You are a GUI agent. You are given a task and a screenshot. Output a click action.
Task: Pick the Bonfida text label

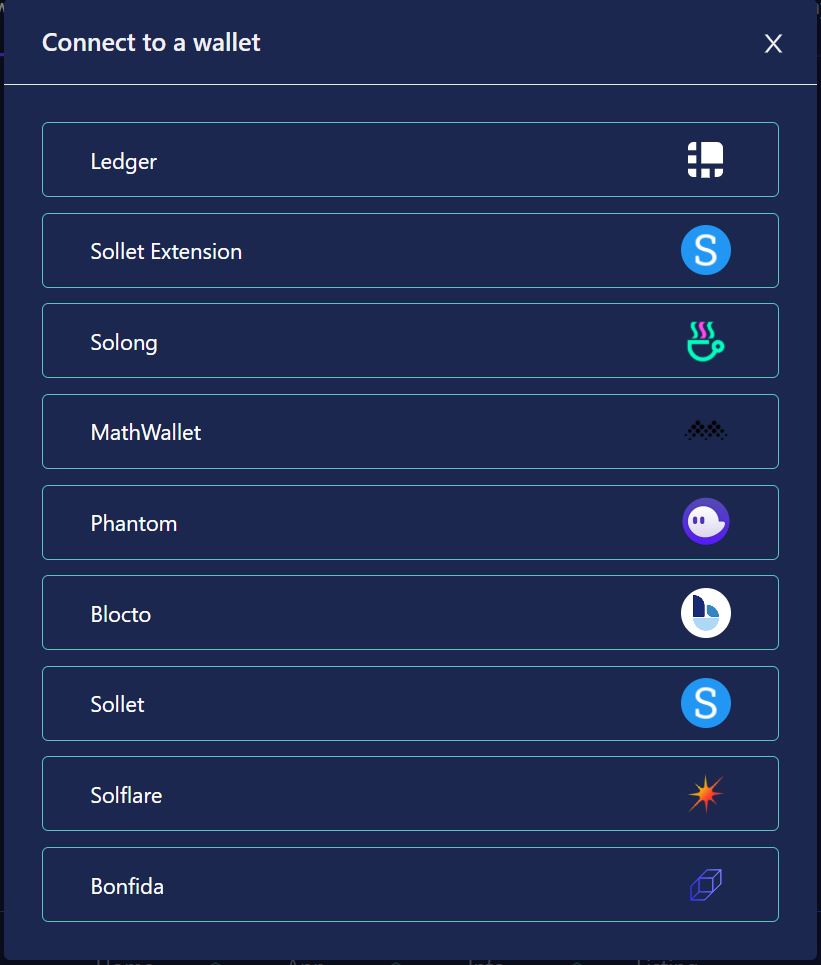pos(127,887)
